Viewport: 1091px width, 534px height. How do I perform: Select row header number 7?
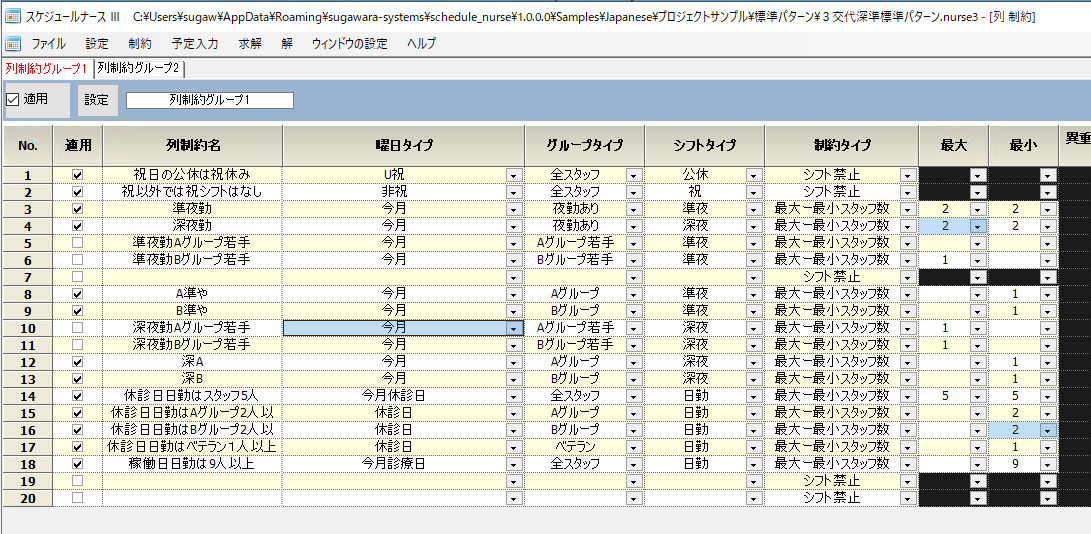tap(27, 277)
